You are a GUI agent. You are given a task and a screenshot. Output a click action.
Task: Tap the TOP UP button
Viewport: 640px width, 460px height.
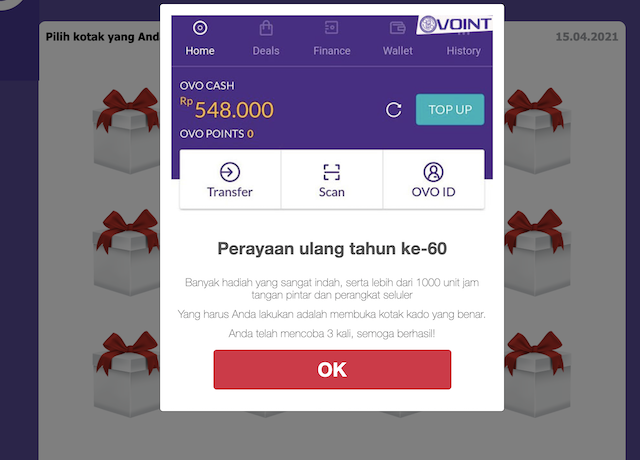pyautogui.click(x=450, y=109)
